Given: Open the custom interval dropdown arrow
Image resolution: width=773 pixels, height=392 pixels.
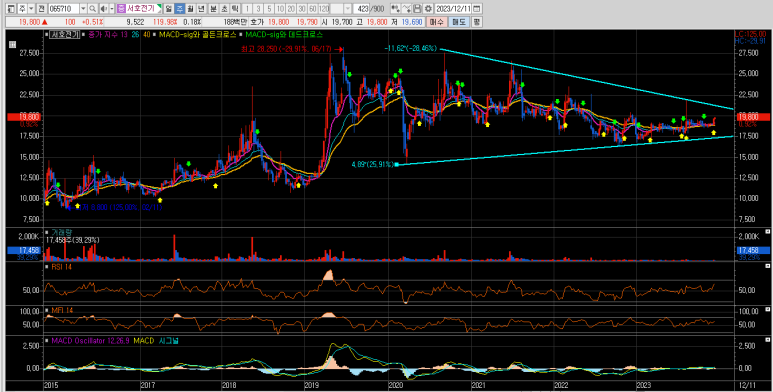Looking at the screenshot, I should click(348, 9).
